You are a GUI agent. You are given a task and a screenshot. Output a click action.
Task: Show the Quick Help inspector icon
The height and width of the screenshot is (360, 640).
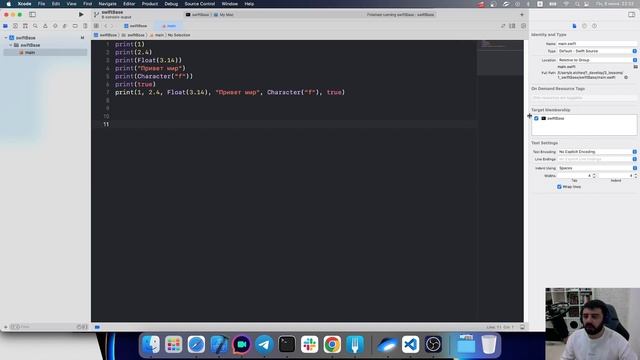coord(594,26)
